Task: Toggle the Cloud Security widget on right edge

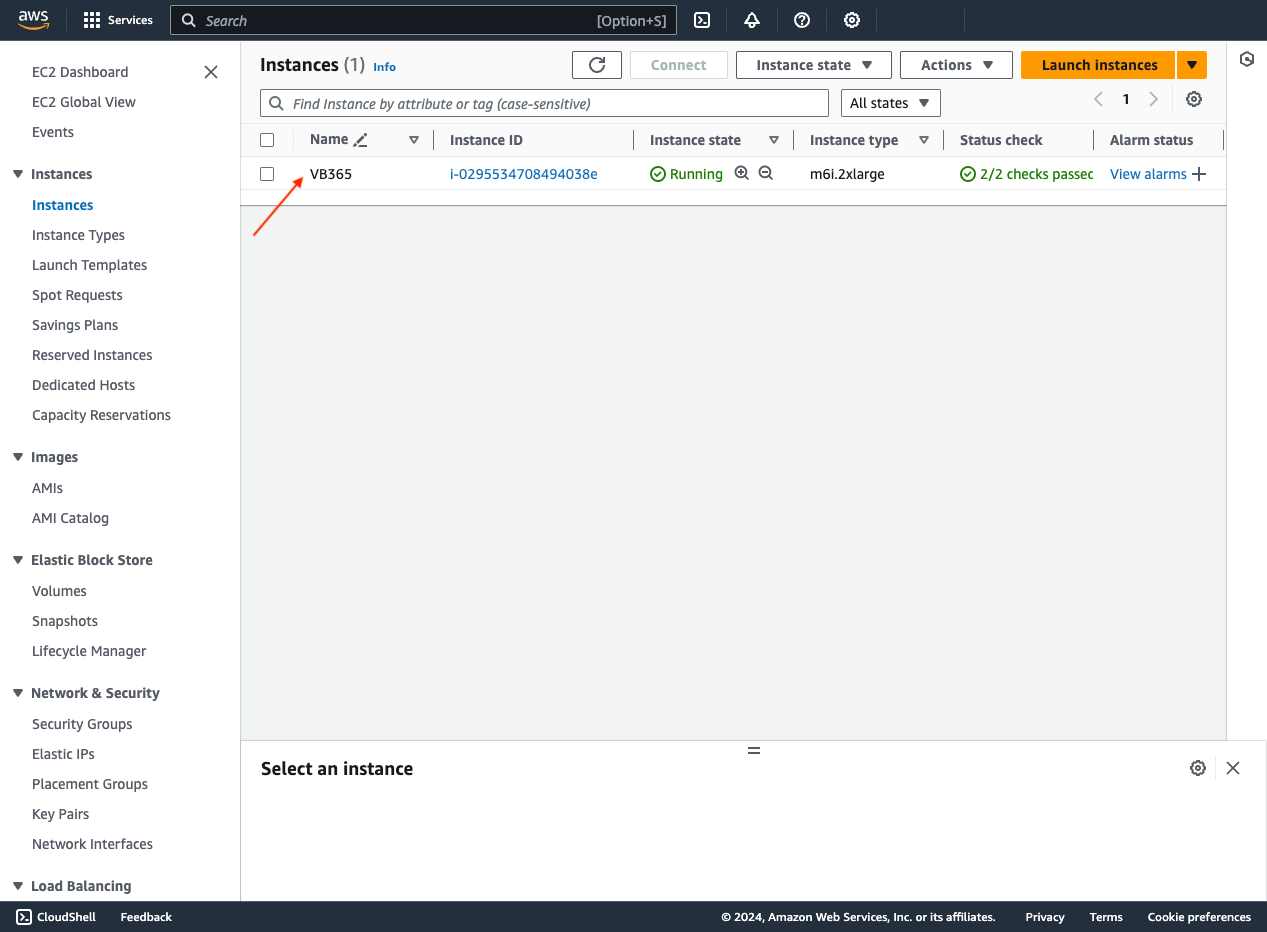Action: (x=1246, y=60)
